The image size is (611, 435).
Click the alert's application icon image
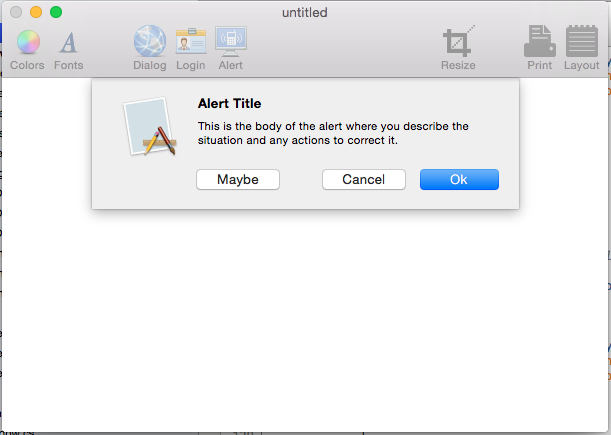click(150, 126)
